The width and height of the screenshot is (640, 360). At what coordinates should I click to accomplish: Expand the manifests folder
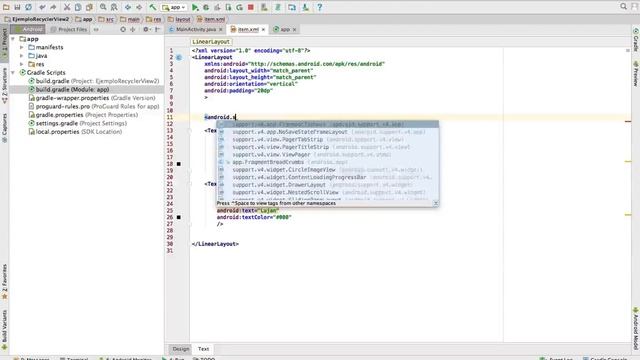[22, 47]
